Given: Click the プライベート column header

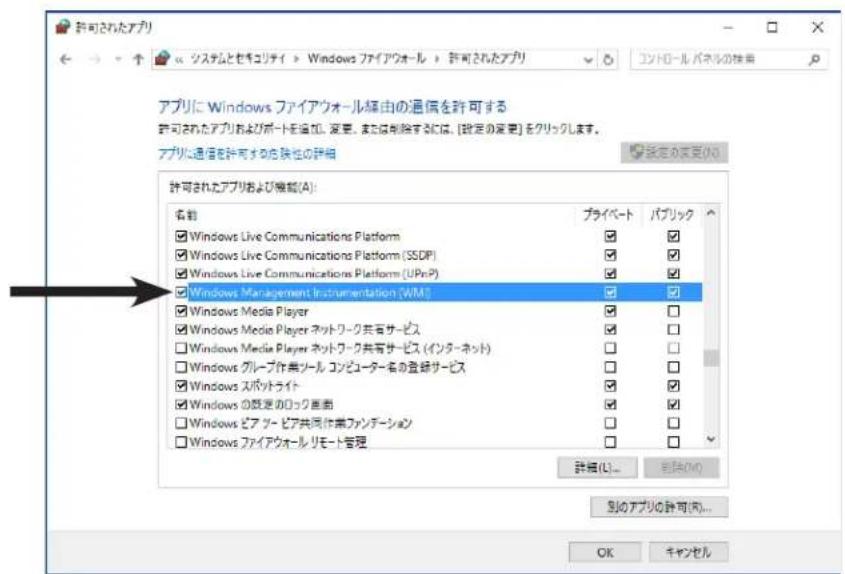Looking at the screenshot, I should point(608,215).
